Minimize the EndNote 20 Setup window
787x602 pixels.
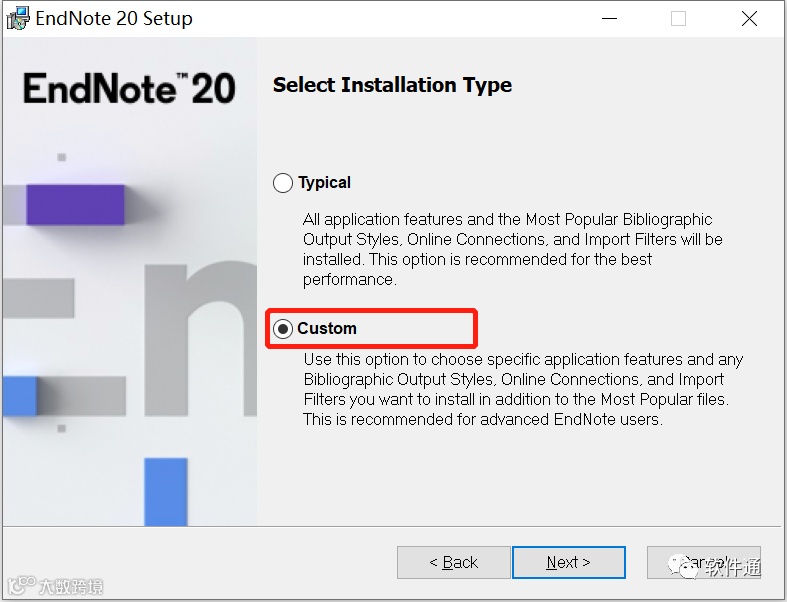609,19
